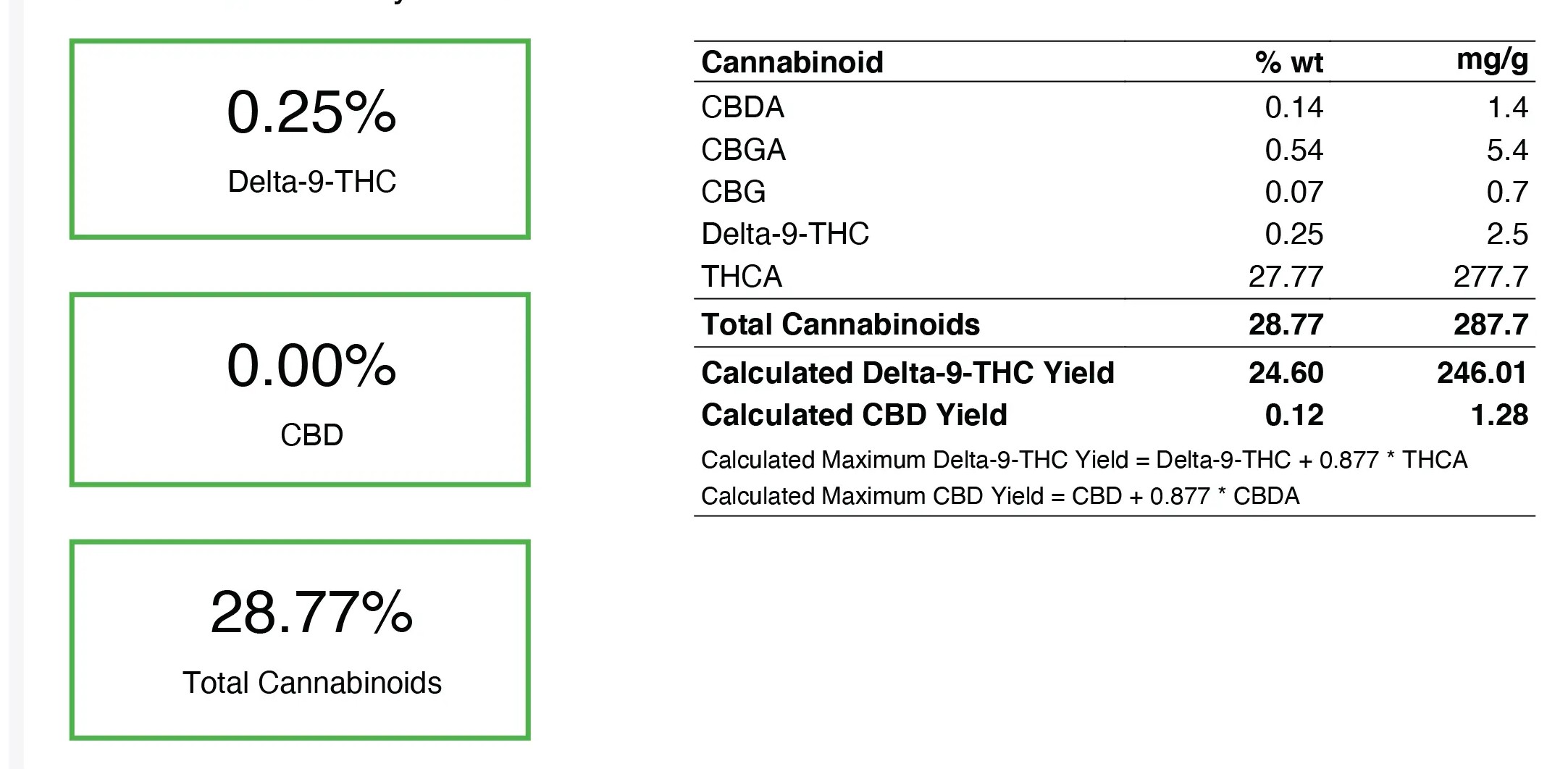Click the Maximum Delta-9-THC Yield formula text
The height and width of the screenshot is (769, 1568).
tap(1084, 460)
